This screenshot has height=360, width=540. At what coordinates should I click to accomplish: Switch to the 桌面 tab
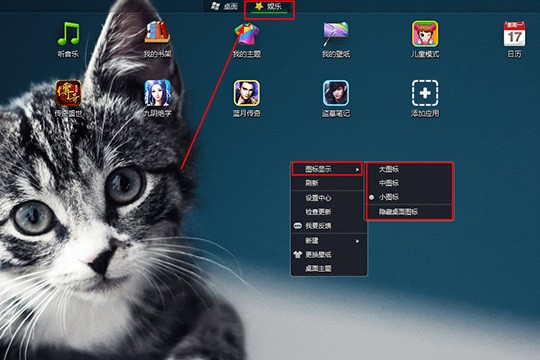click(224, 7)
